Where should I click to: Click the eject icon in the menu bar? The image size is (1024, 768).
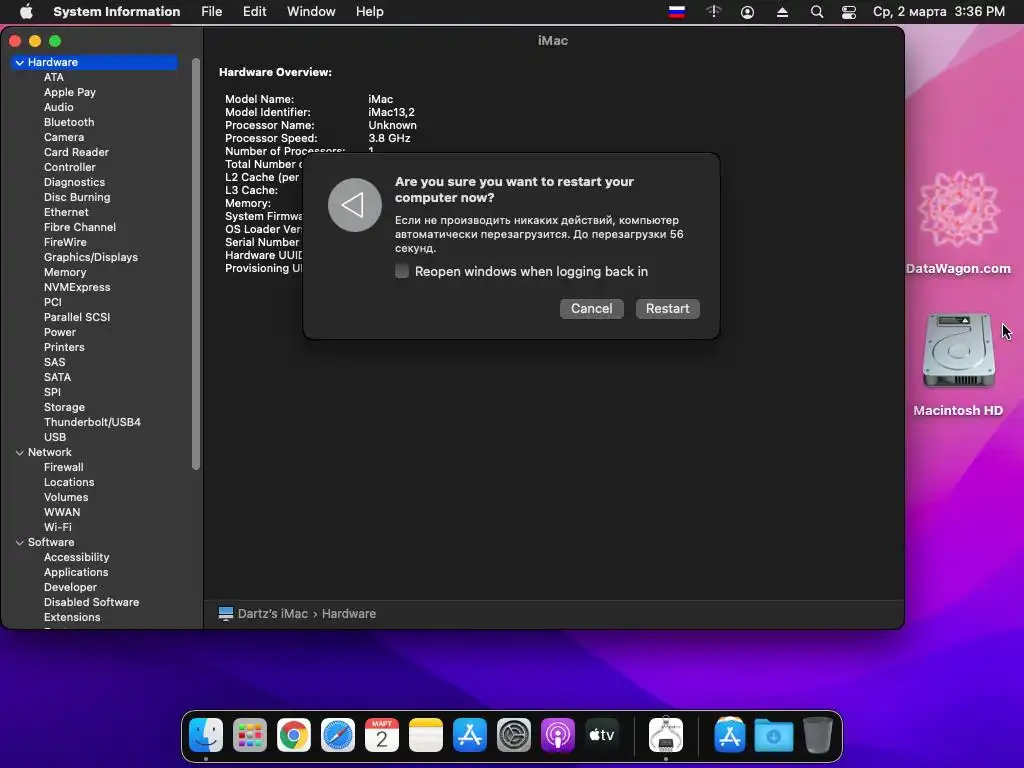(x=782, y=12)
